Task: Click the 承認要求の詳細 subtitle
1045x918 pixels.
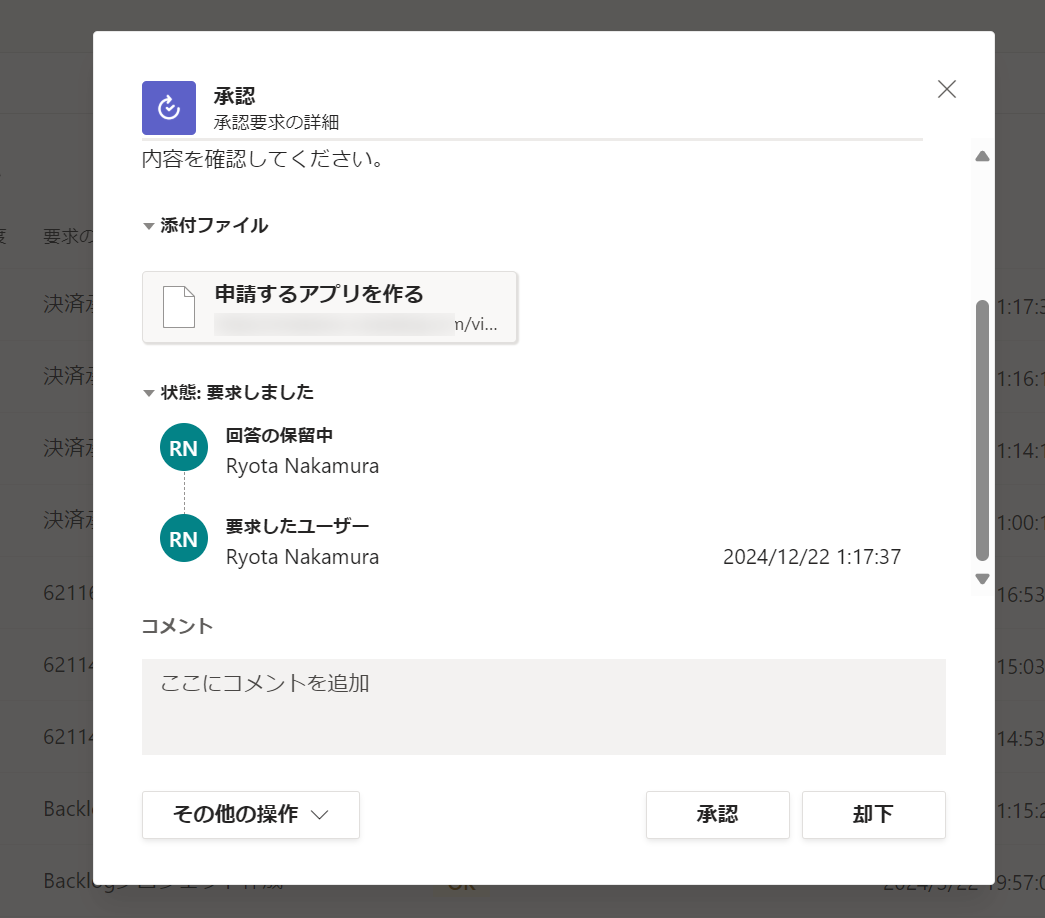Action: [276, 123]
